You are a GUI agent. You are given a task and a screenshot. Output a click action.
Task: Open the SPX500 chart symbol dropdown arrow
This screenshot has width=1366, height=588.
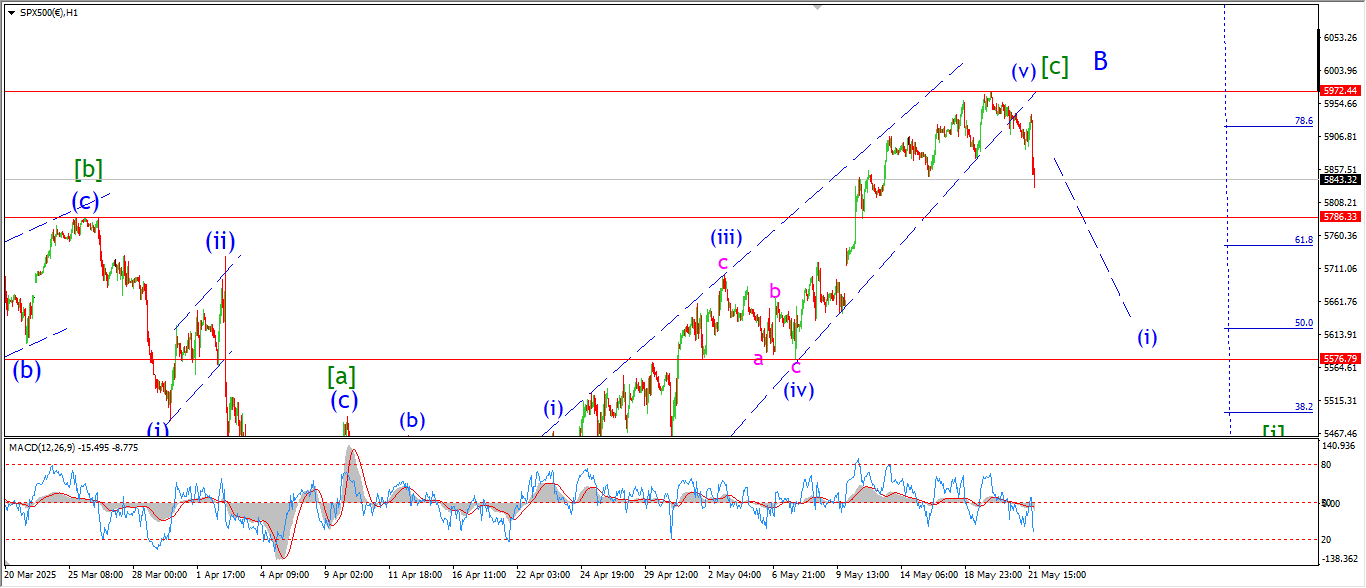pyautogui.click(x=11, y=14)
